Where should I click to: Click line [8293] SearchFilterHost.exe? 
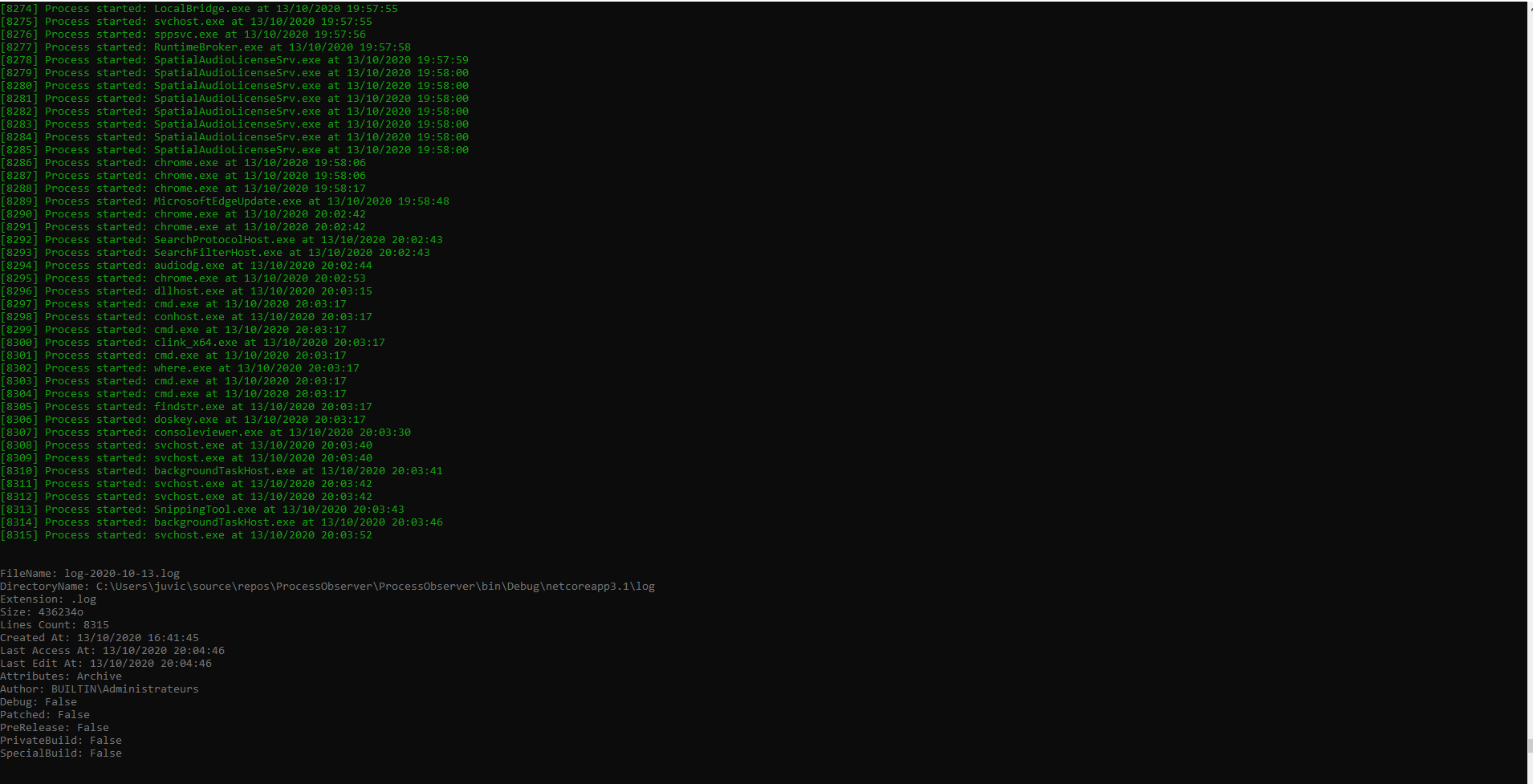[x=215, y=253]
